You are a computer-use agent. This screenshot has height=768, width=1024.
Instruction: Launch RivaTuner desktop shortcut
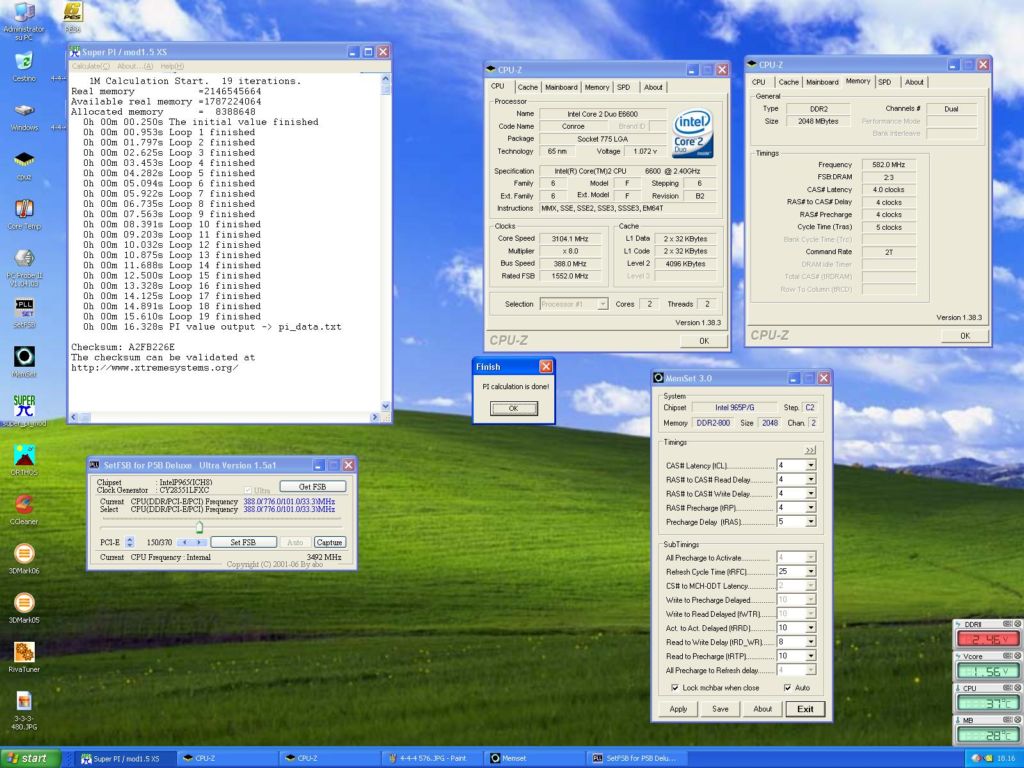coord(24,657)
